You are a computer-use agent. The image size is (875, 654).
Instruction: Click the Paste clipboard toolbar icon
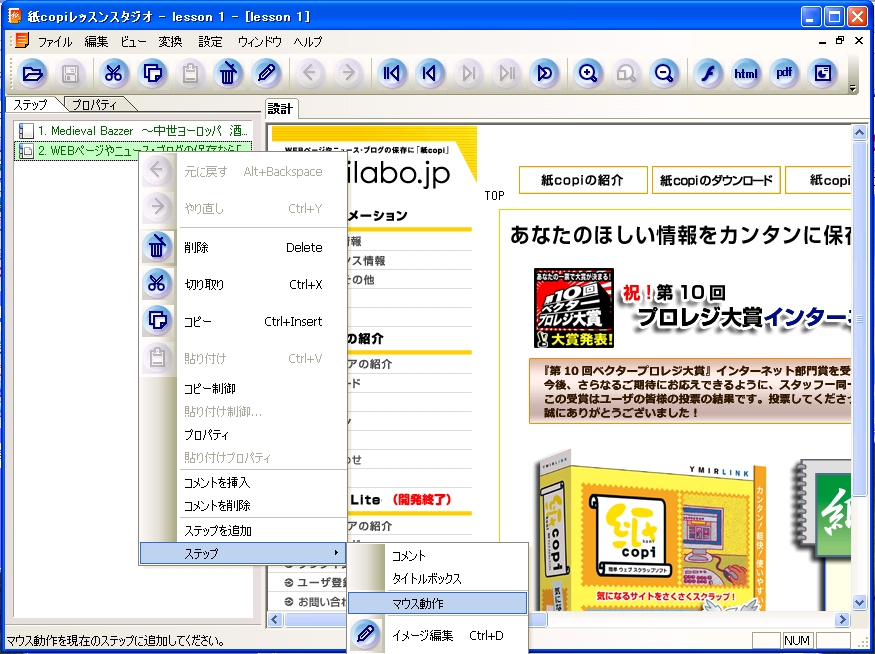190,73
